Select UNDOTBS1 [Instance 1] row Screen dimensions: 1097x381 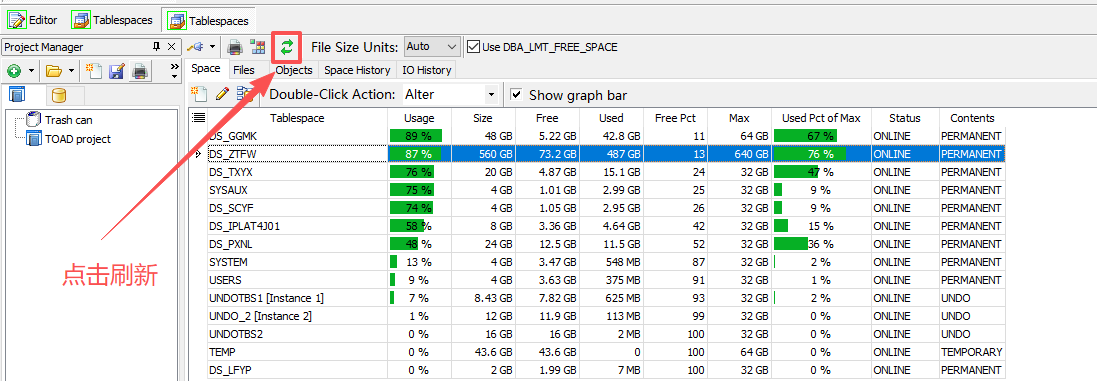(x=607, y=299)
